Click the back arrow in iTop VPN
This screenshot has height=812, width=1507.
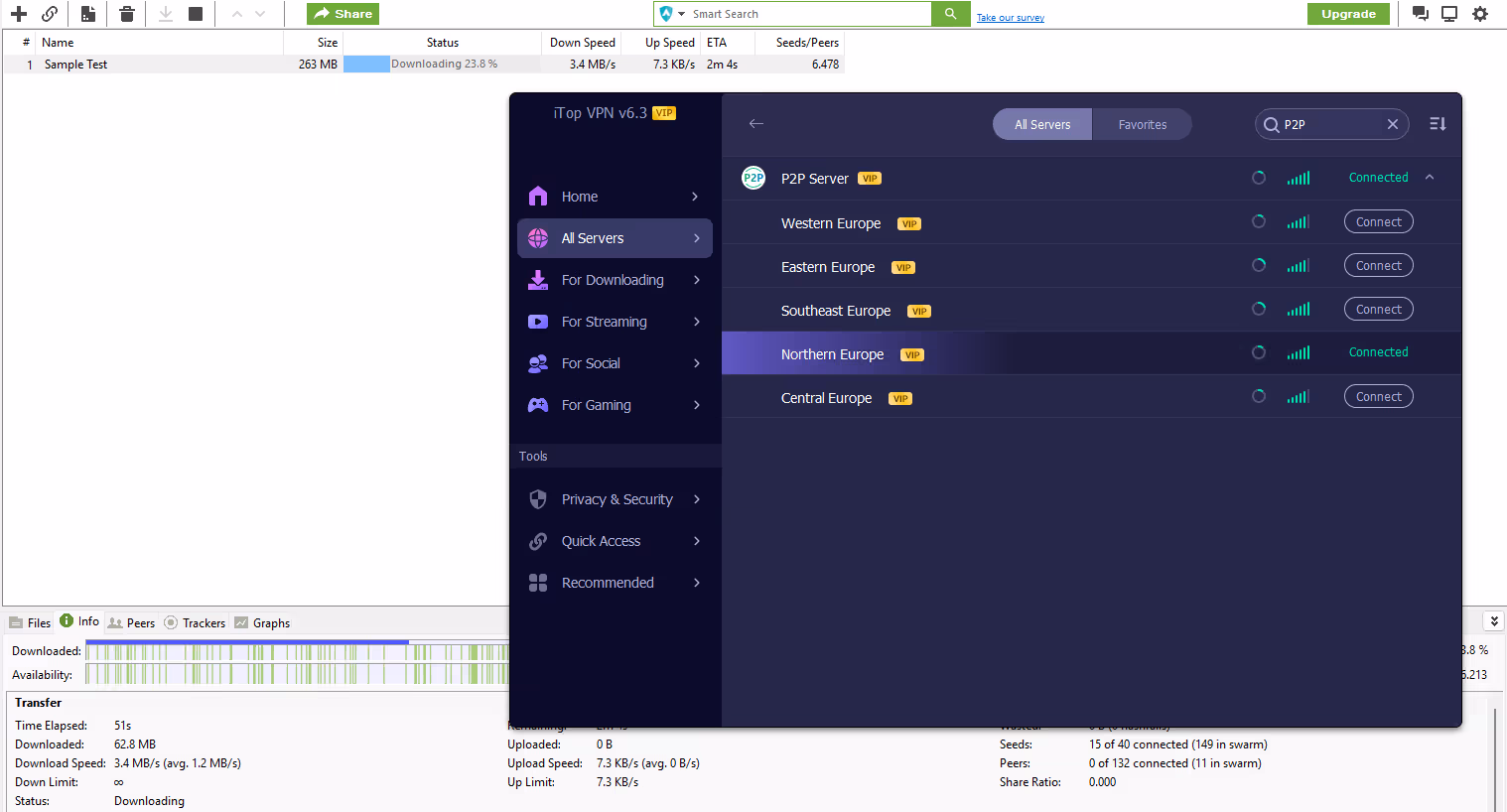(x=756, y=123)
